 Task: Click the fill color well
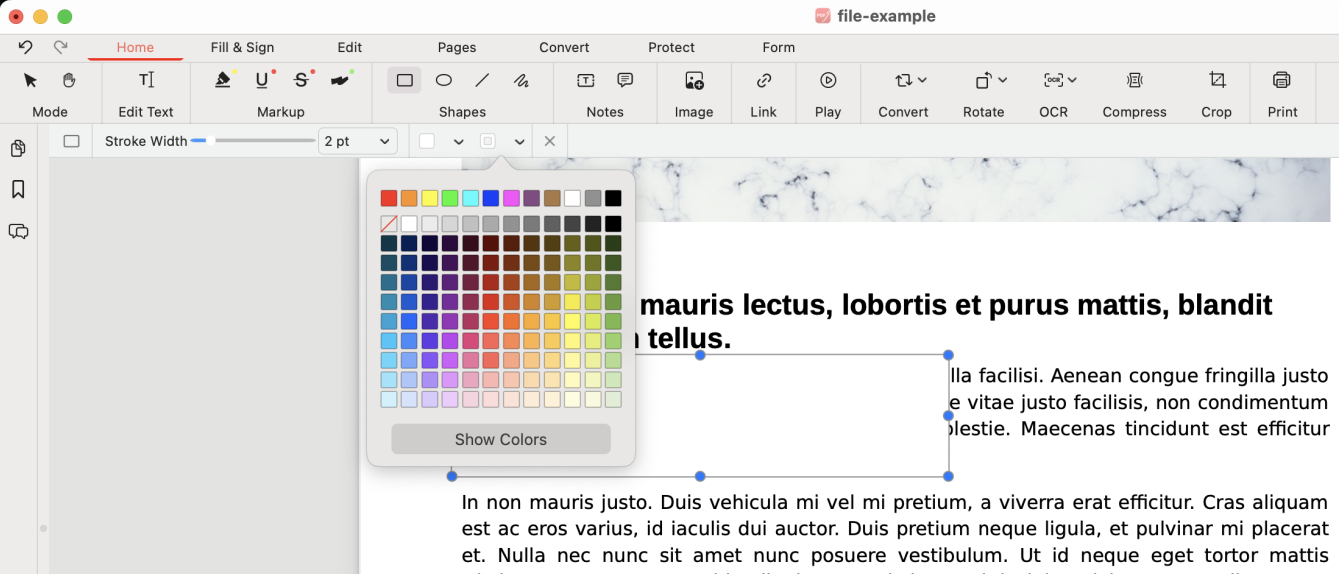click(488, 141)
